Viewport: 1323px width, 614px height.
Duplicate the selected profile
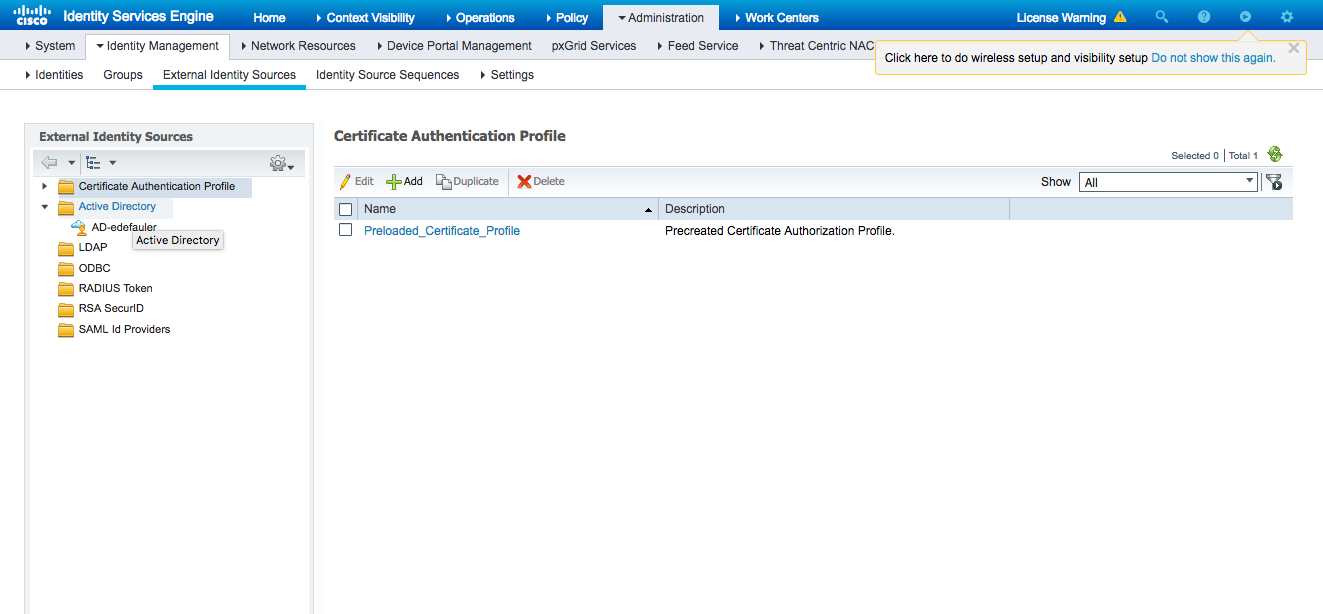[x=468, y=181]
